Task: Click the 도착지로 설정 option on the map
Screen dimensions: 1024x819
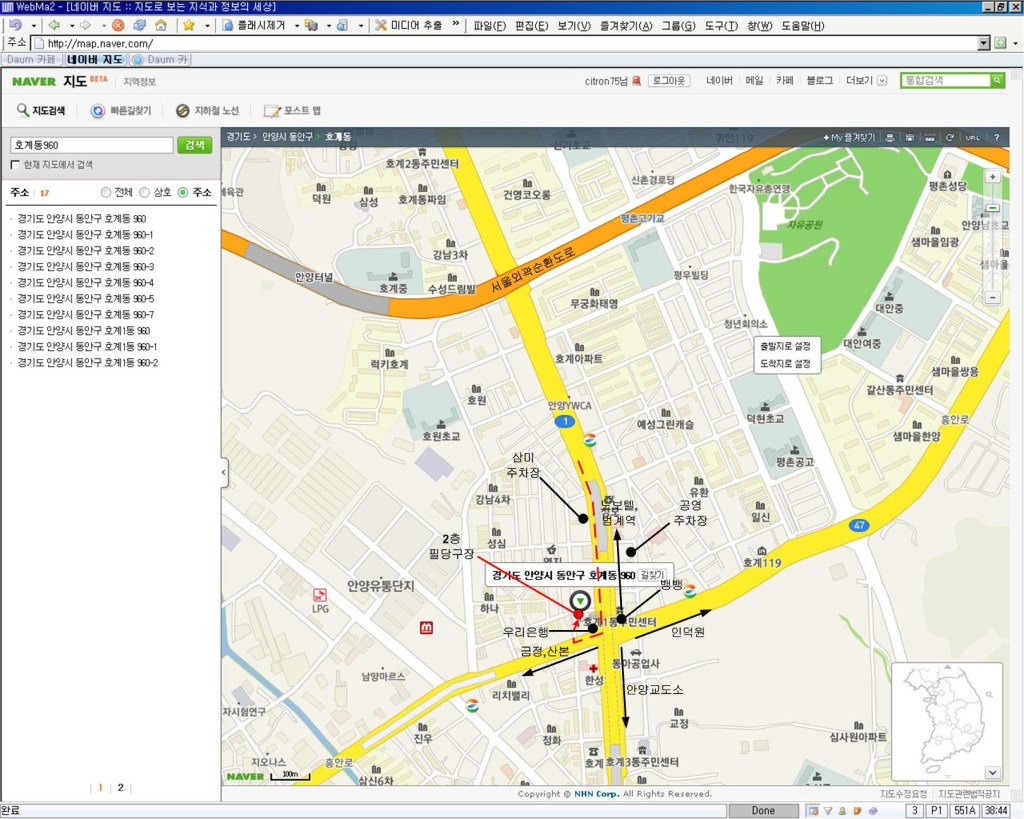Action: (785, 363)
